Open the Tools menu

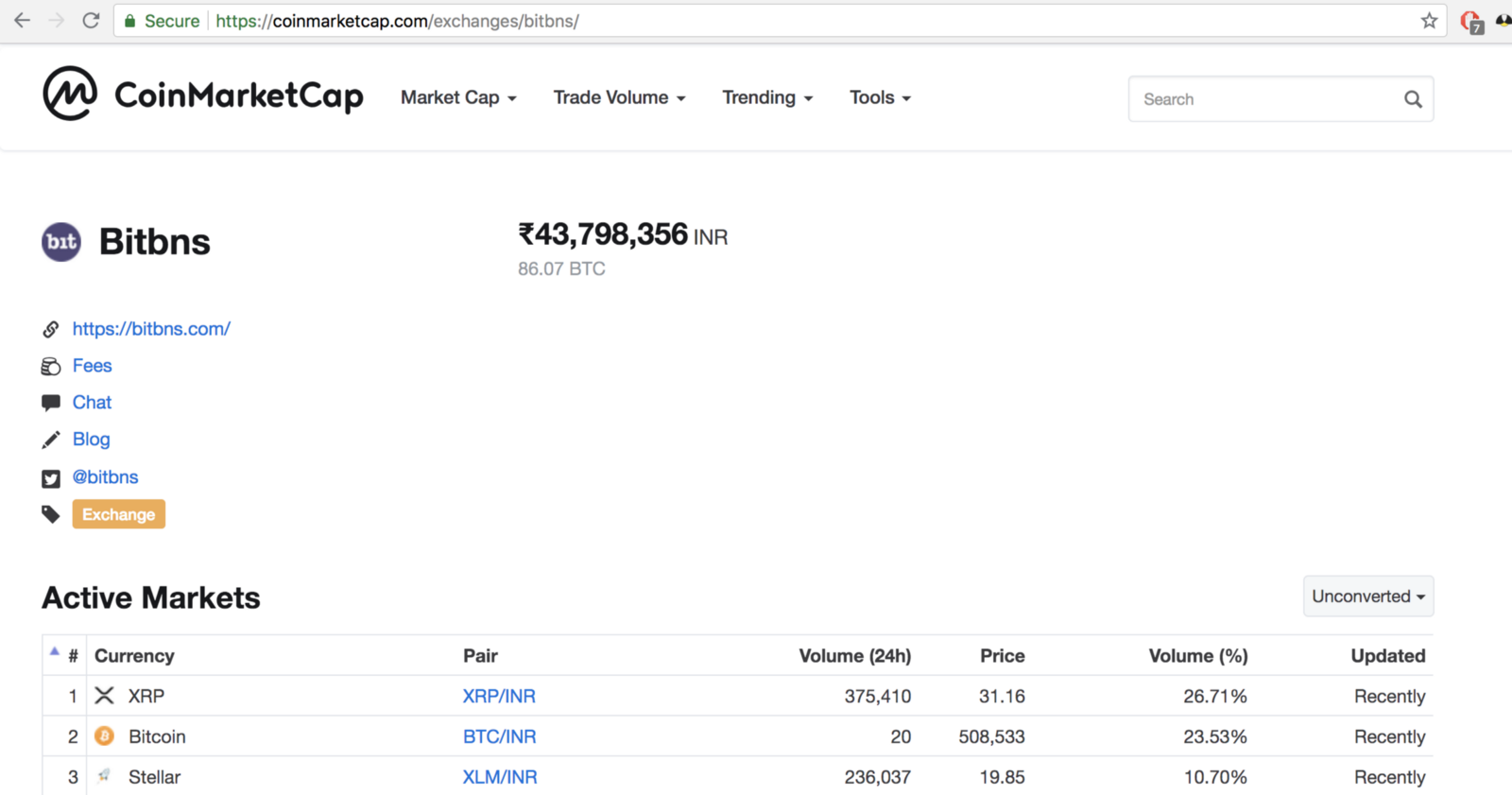(x=879, y=97)
